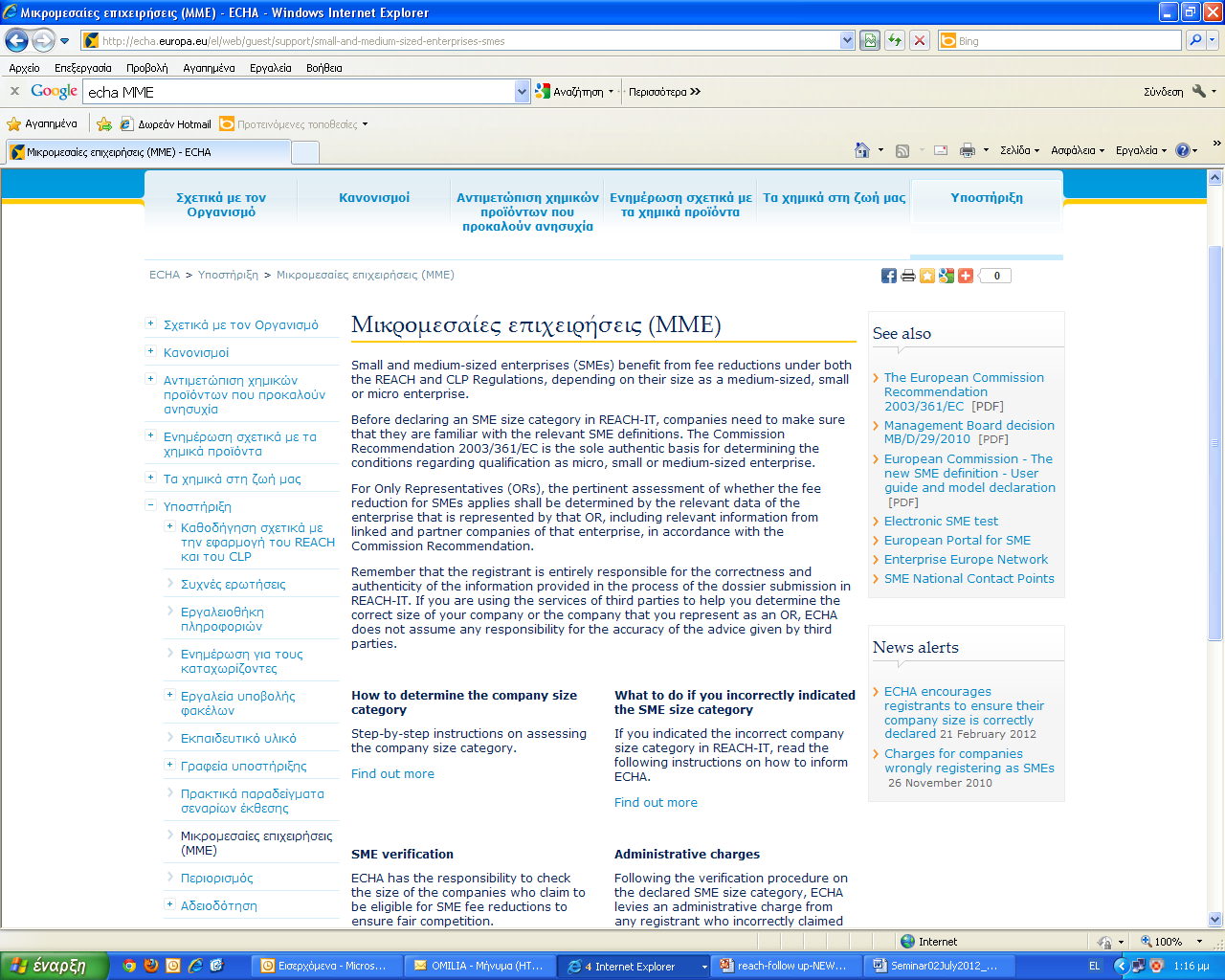
Task: Click 'Charges for companies wrongly registering' news link
Action: click(969, 761)
